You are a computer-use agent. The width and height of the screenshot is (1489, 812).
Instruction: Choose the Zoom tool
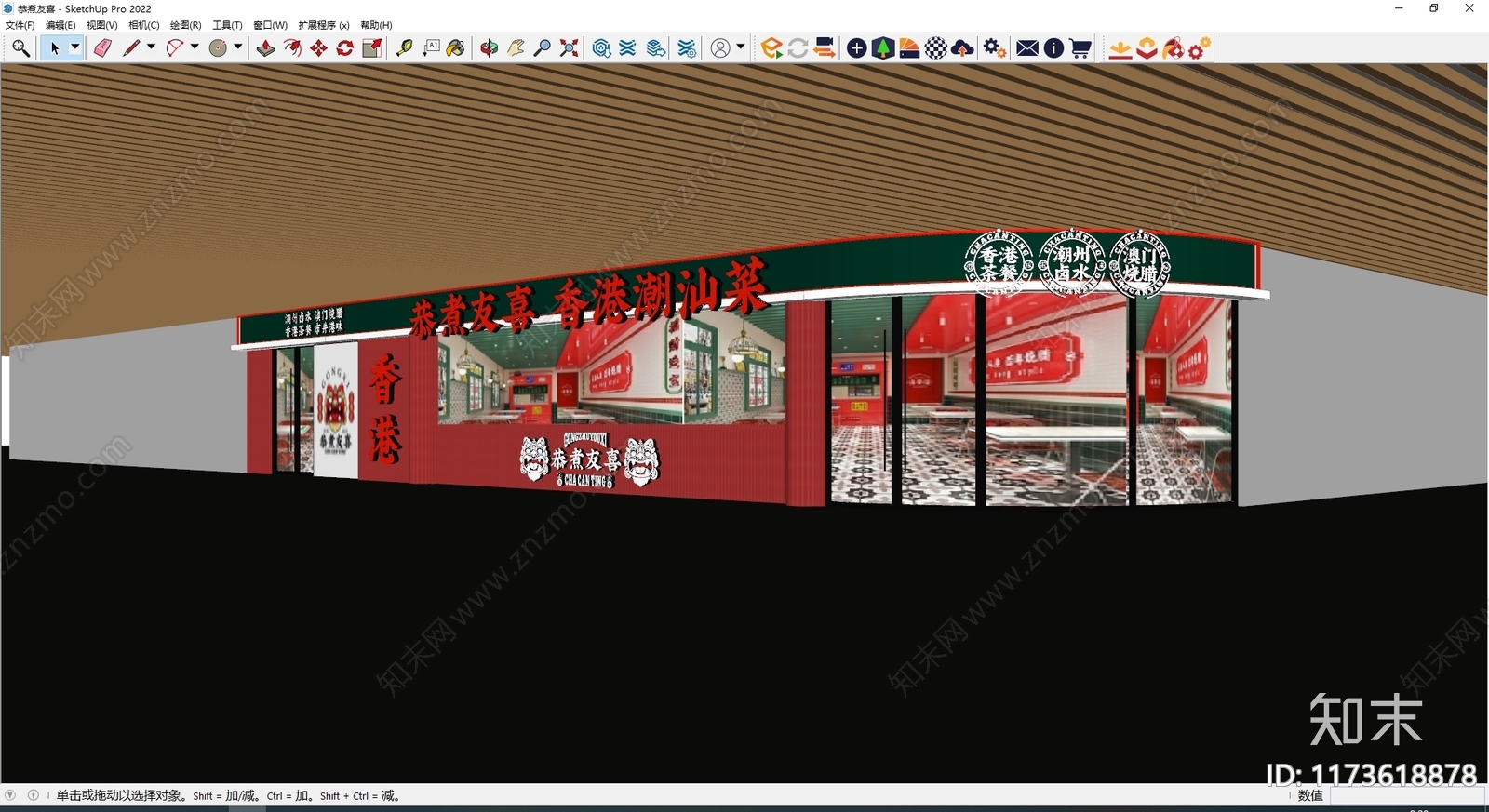point(542,48)
